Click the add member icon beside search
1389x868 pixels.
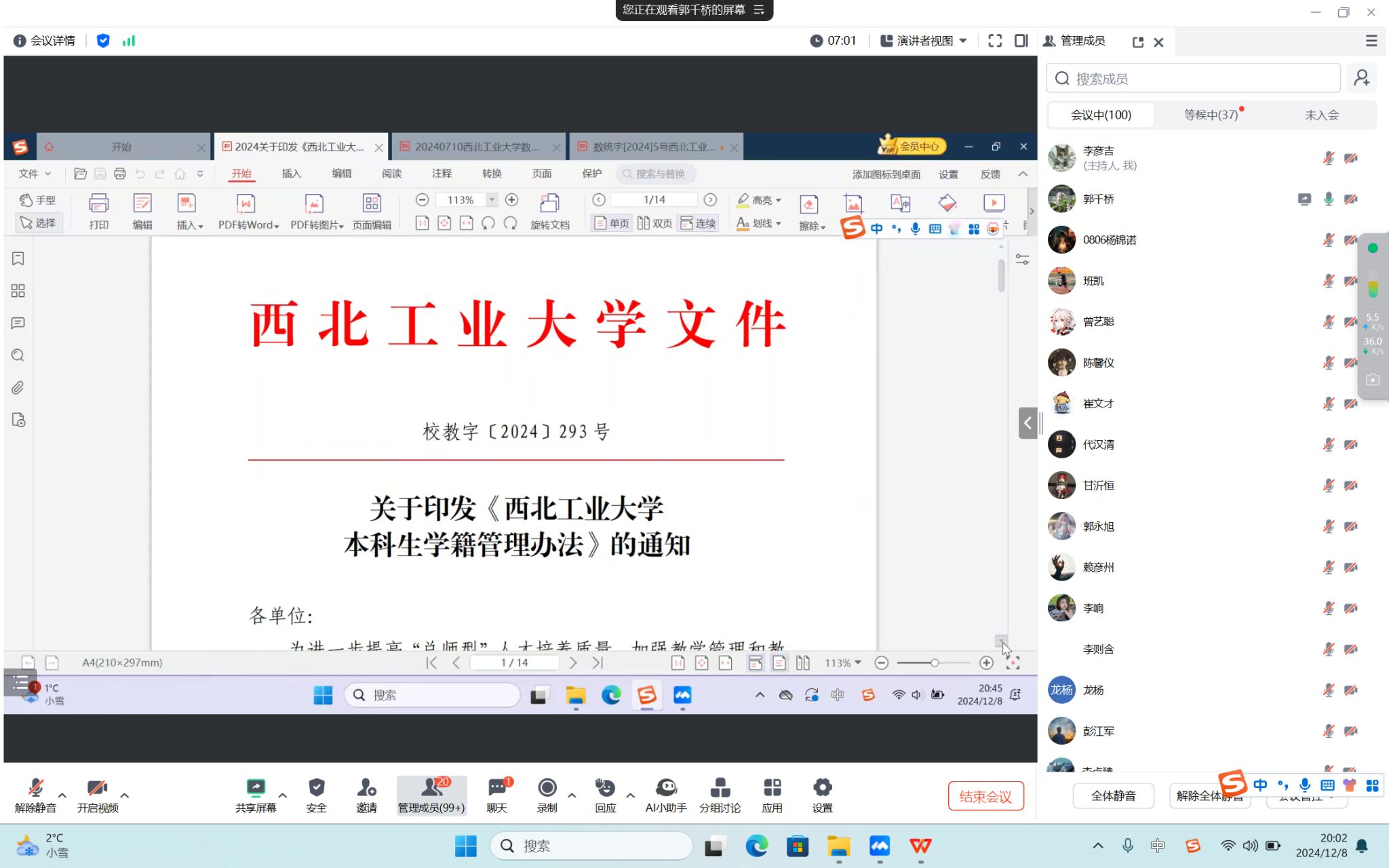pos(1361,79)
